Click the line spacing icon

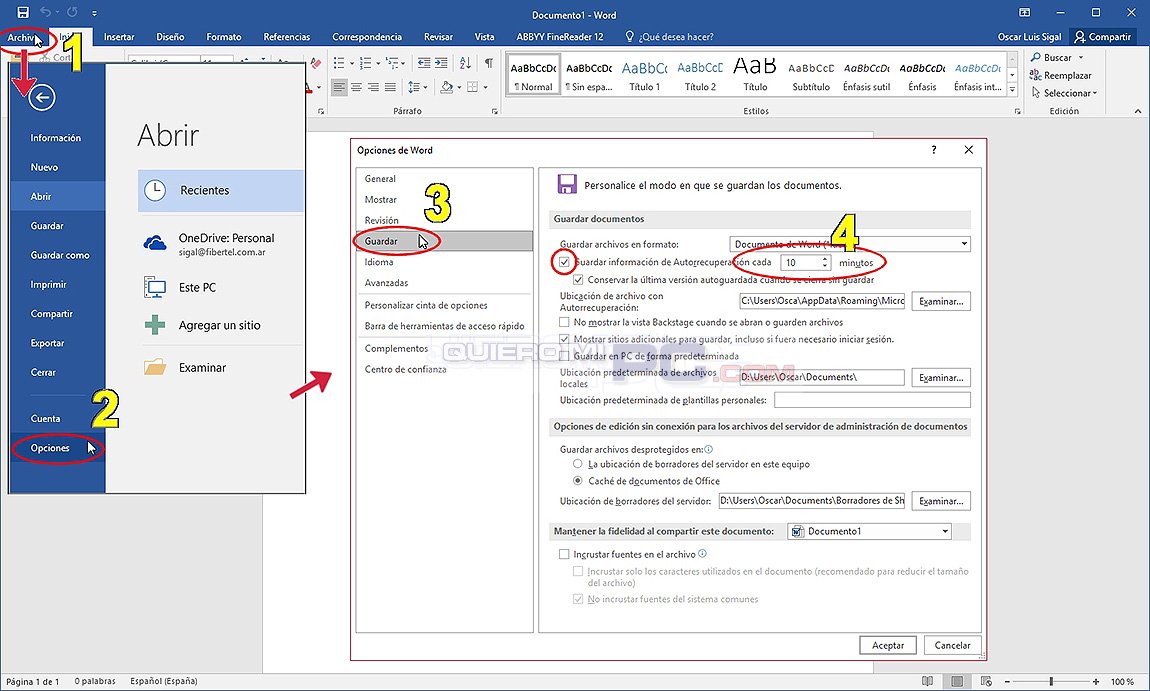tap(414, 87)
